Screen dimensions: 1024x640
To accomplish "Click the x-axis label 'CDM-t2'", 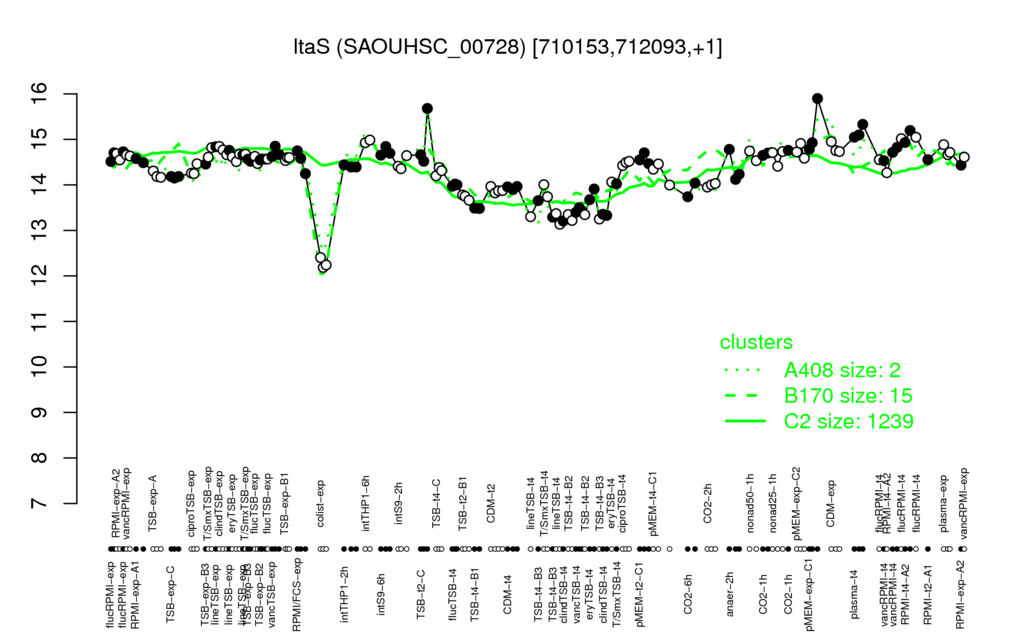I will (491, 505).
